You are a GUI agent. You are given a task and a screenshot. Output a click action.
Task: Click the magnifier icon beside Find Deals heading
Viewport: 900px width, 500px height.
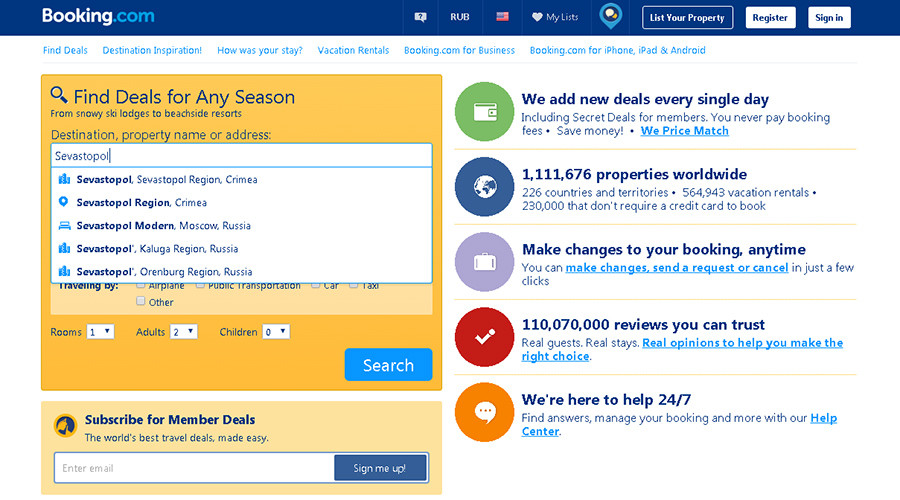(59, 94)
